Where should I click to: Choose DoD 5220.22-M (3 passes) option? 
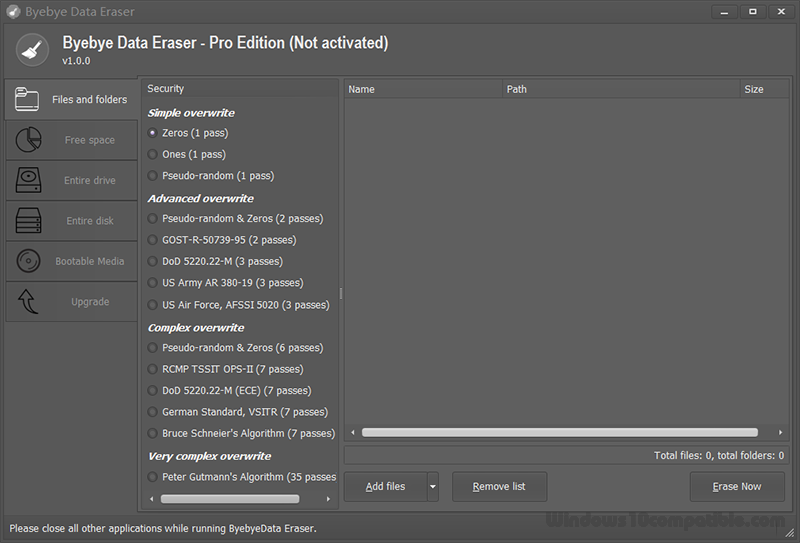[152, 261]
